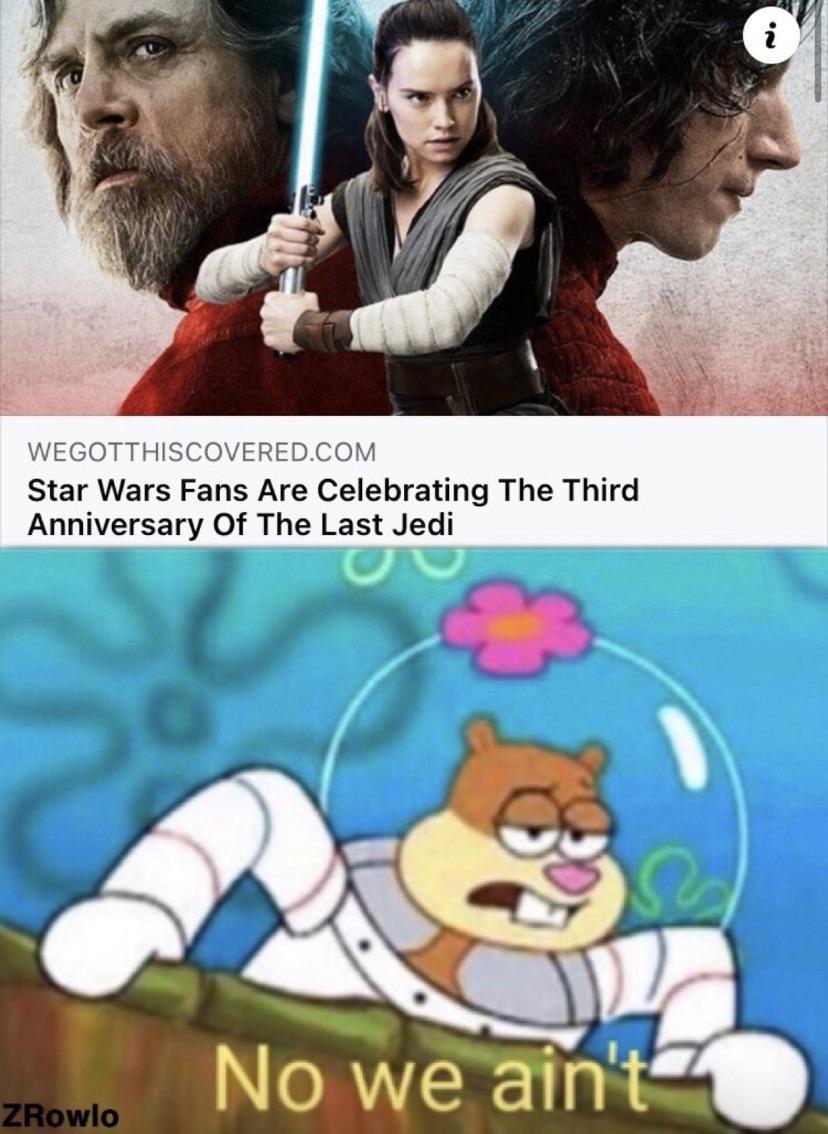Click the second headline line 'Anniversary Of The Last Jedi'
The image size is (828, 1134).
(240, 524)
